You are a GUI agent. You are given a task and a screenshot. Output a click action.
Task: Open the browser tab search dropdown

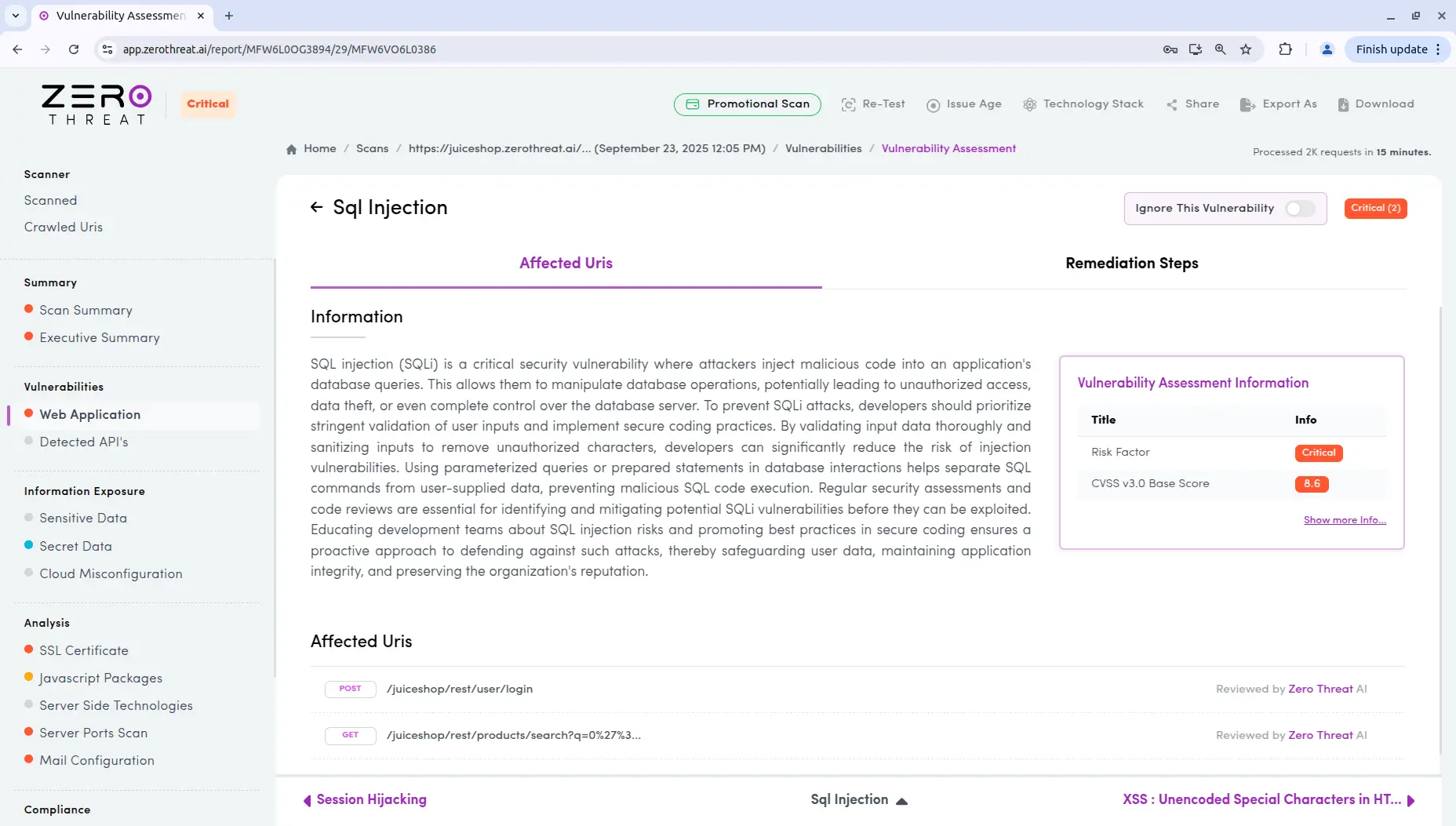16,16
